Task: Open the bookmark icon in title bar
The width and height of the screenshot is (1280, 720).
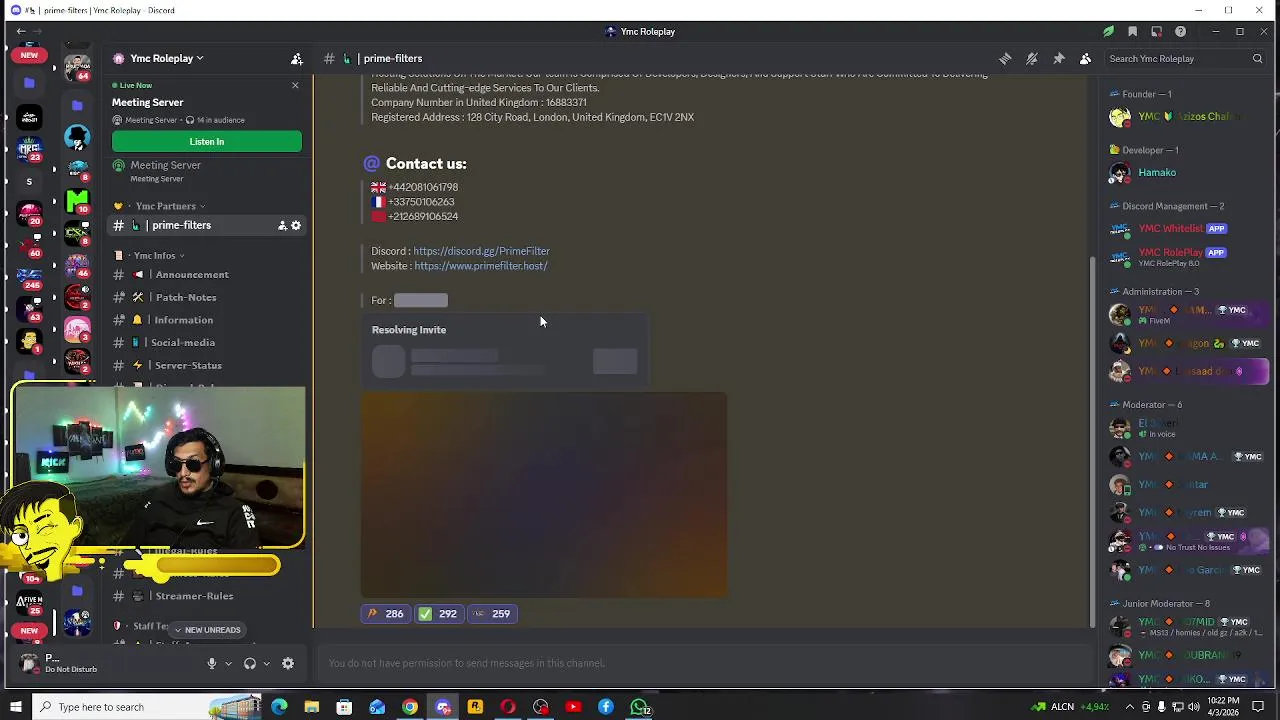Action: 1132,32
